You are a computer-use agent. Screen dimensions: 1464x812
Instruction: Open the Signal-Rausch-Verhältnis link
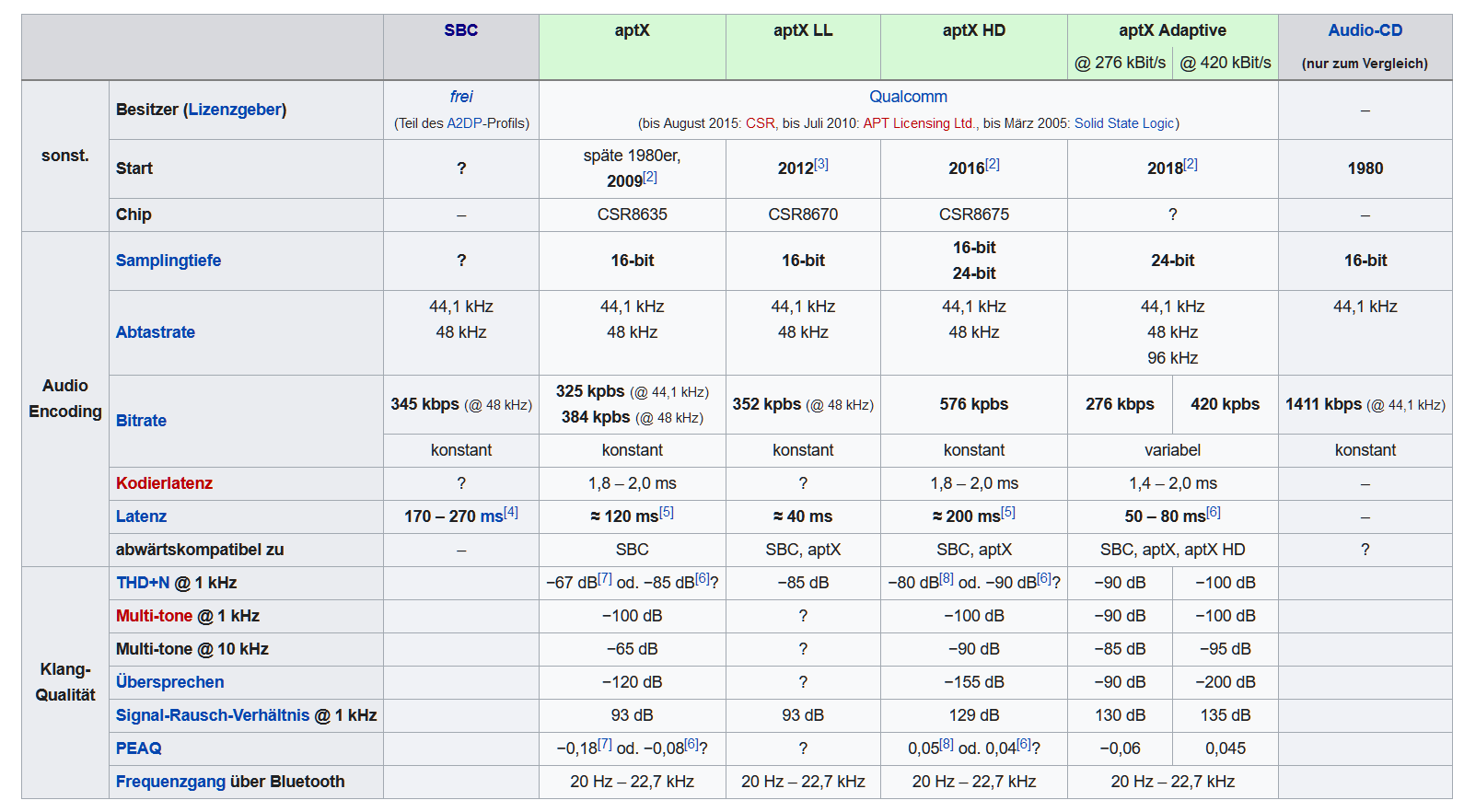coord(213,715)
